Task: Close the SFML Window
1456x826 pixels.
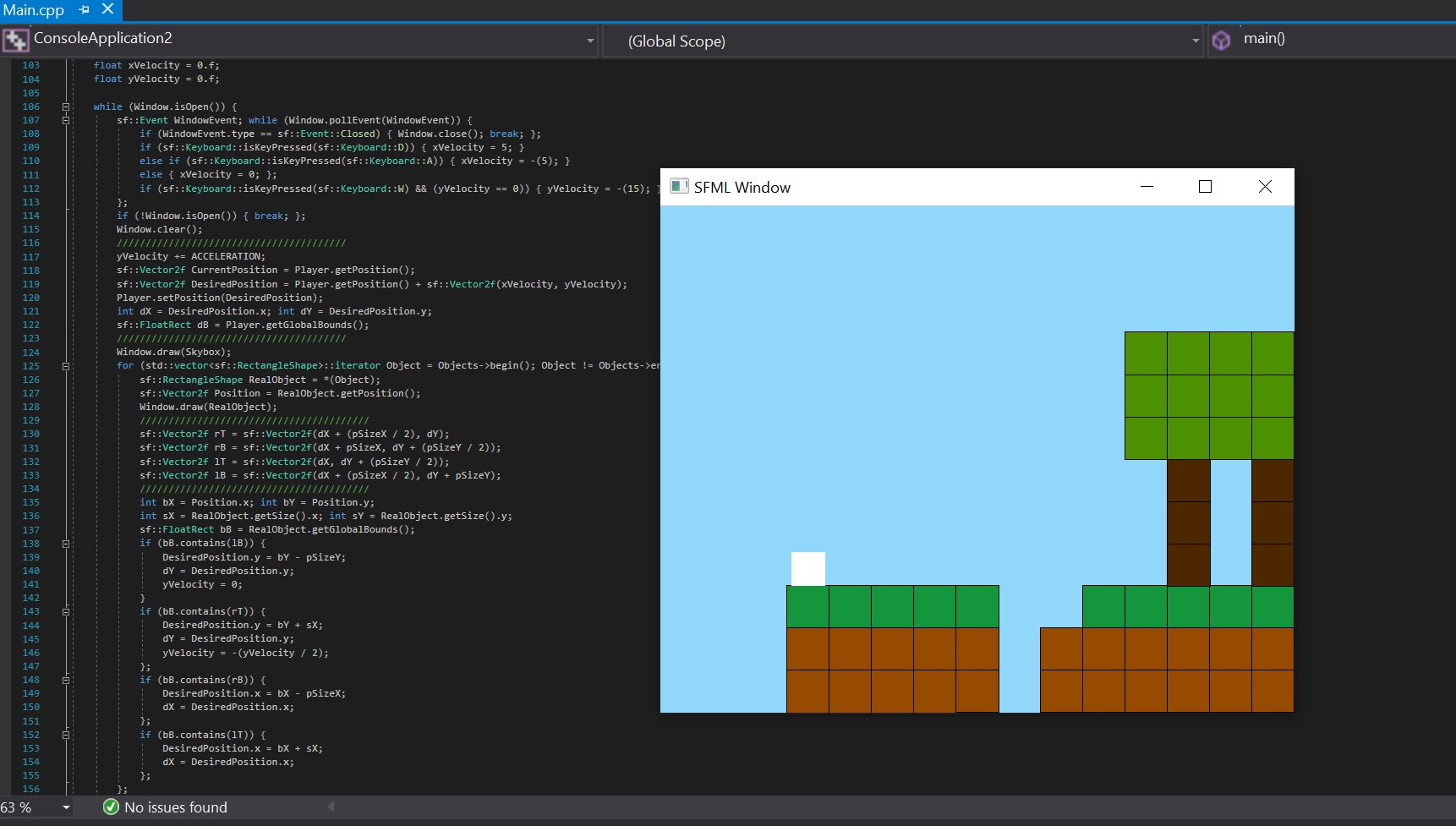Action: [x=1265, y=187]
